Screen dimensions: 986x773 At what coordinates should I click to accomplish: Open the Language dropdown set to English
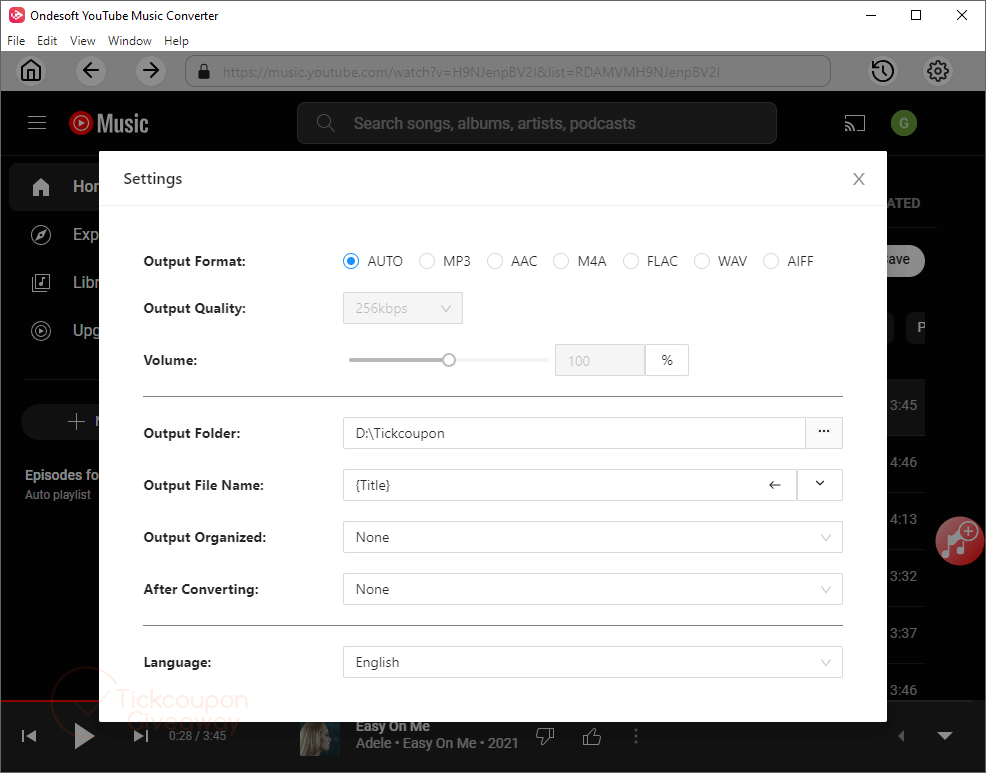(x=592, y=662)
